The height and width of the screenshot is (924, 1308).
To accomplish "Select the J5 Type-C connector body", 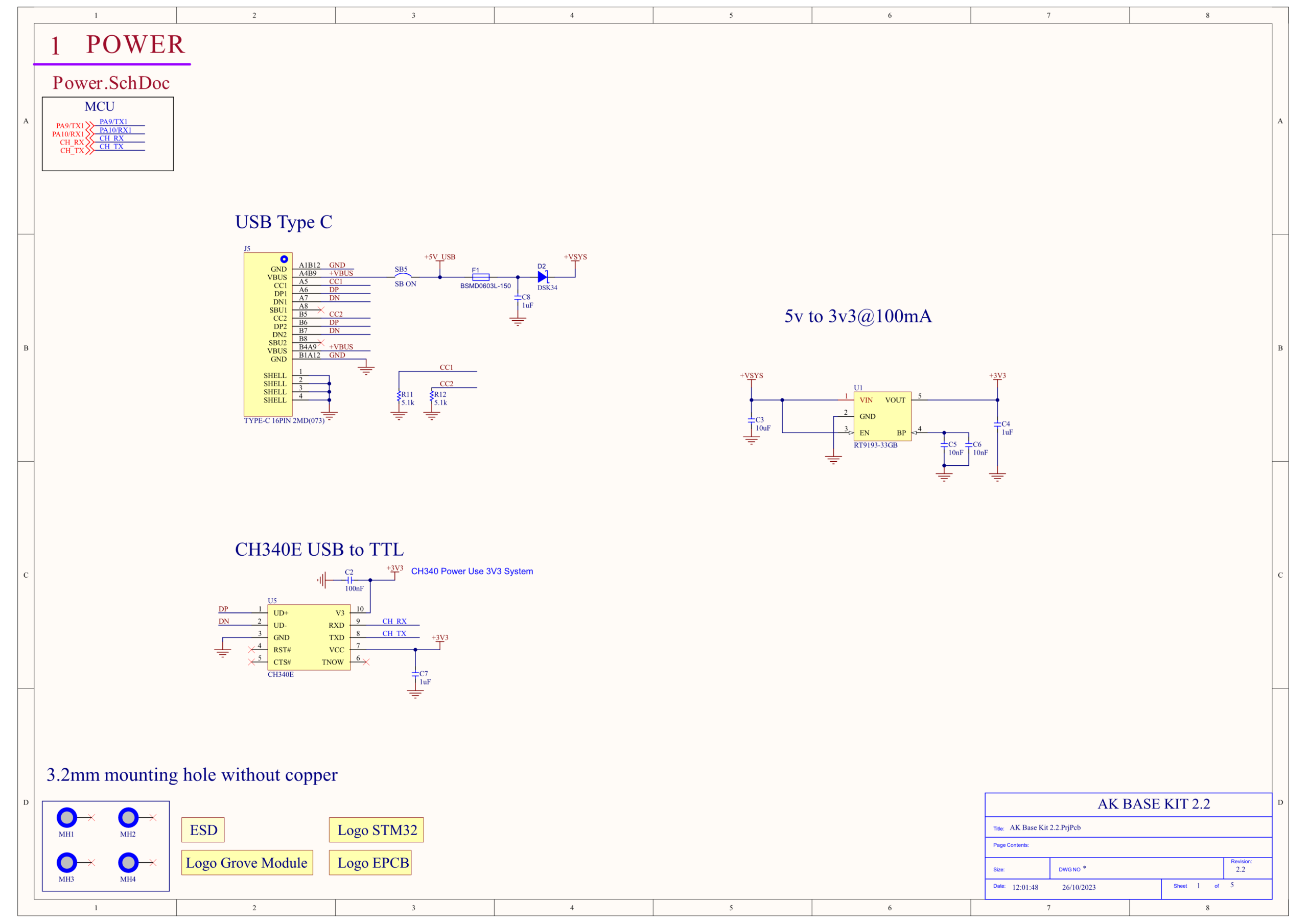I will (x=268, y=335).
